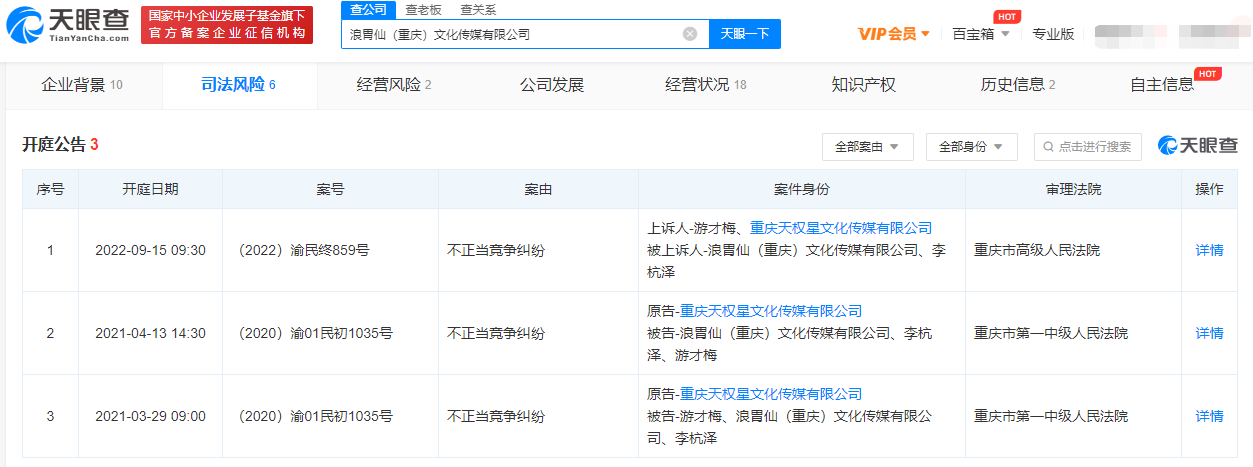The height and width of the screenshot is (467, 1253).
Task: Open the VIP会员 dropdown
Action: [893, 34]
